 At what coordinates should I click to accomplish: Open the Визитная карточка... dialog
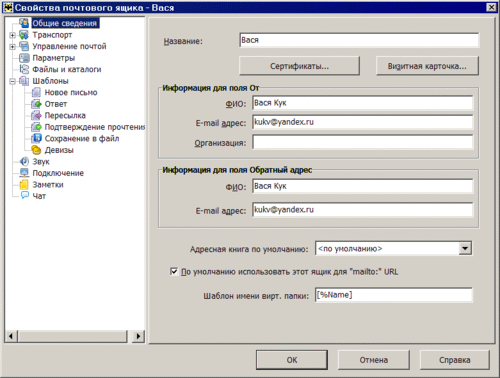pos(427,66)
